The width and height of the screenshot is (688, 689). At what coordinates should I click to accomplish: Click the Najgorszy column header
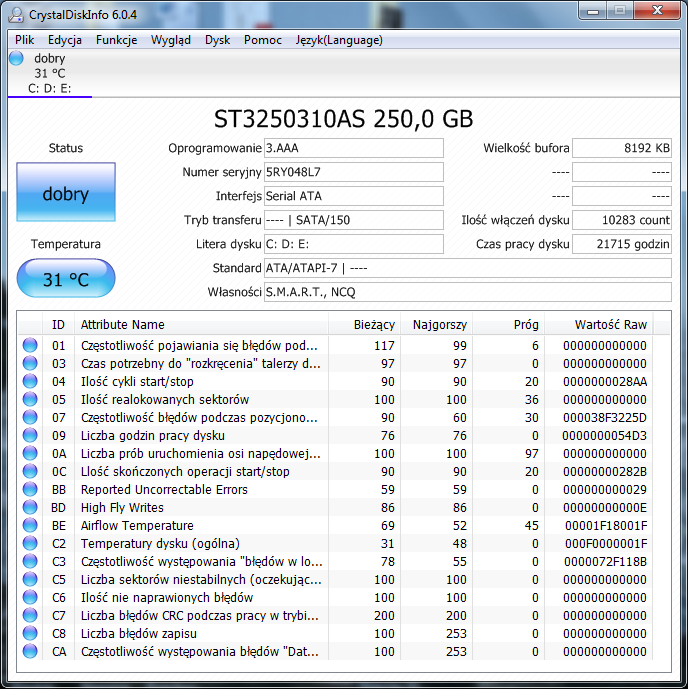436,325
